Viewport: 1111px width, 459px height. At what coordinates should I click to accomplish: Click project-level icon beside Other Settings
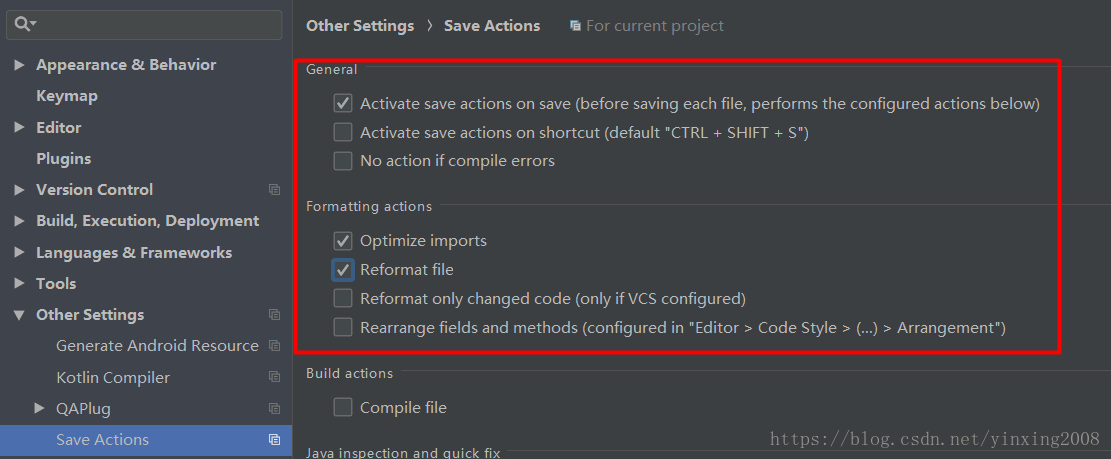[274, 314]
